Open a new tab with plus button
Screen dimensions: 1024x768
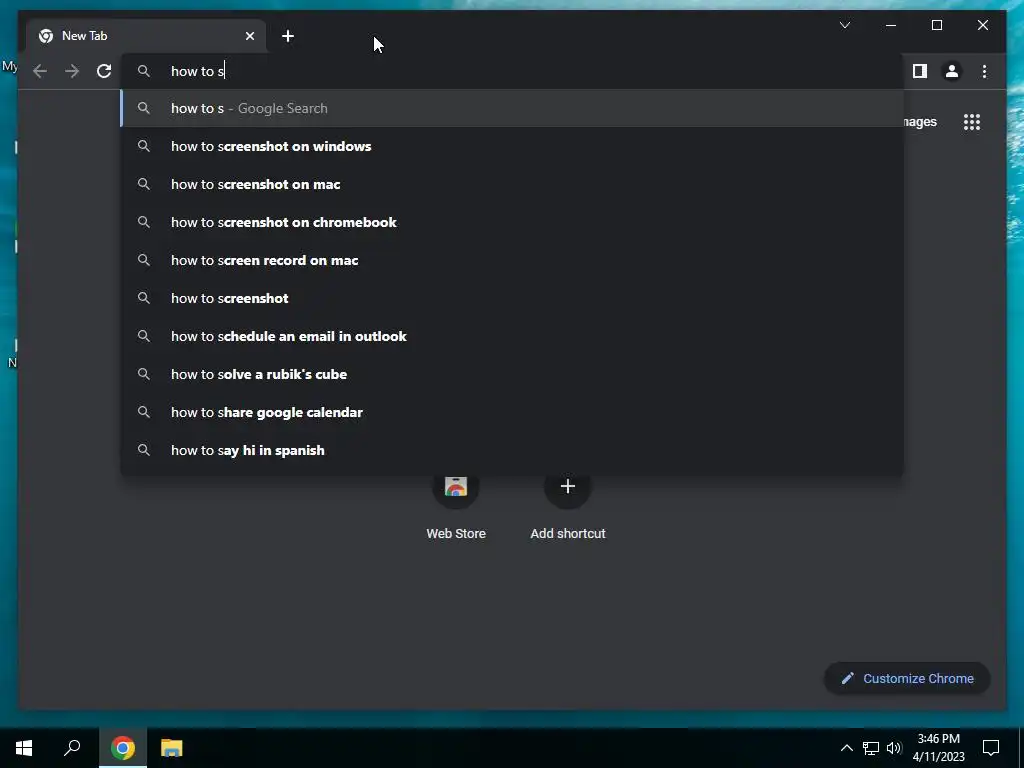pyautogui.click(x=288, y=36)
